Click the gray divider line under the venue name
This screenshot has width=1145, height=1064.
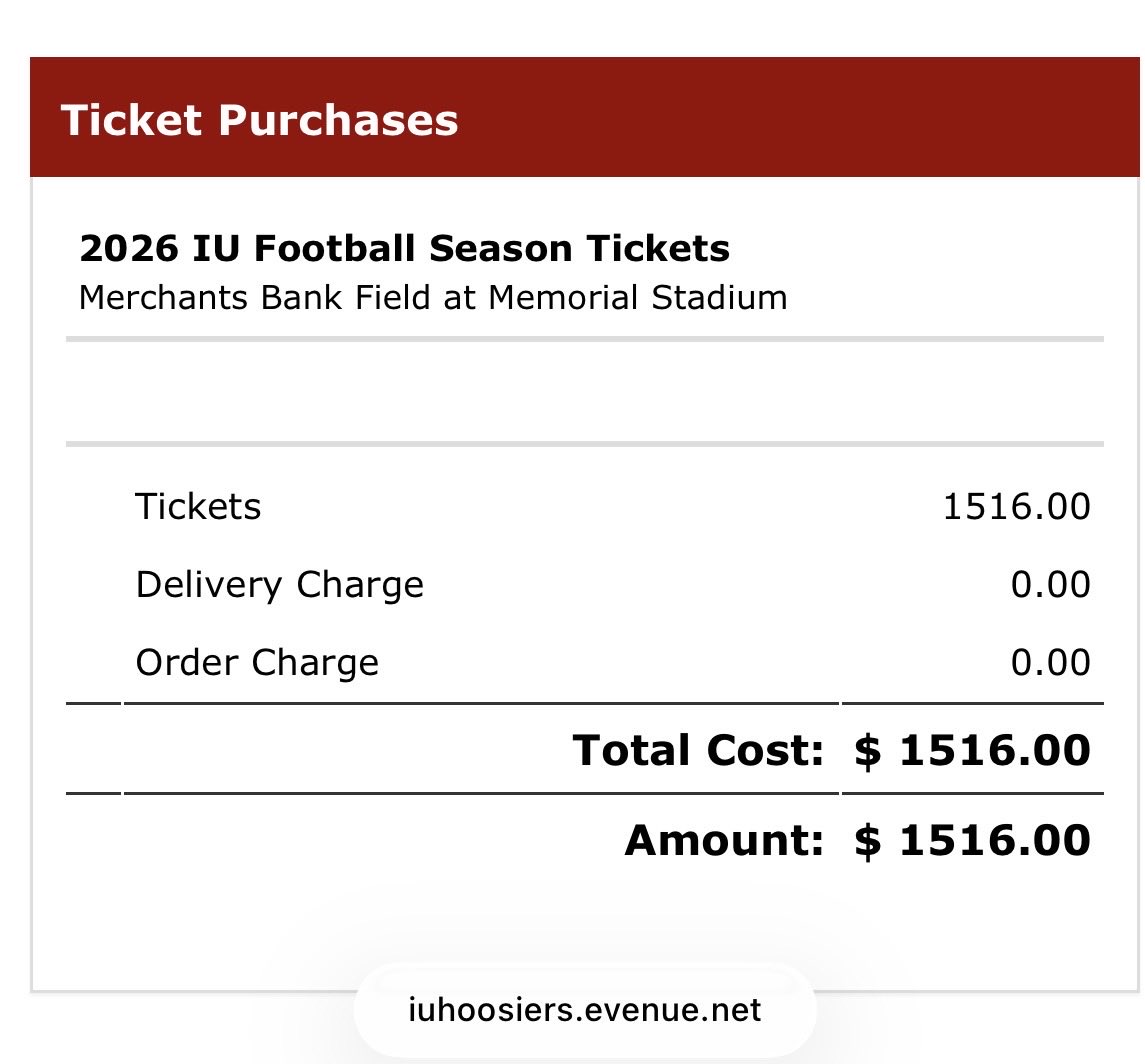point(585,340)
